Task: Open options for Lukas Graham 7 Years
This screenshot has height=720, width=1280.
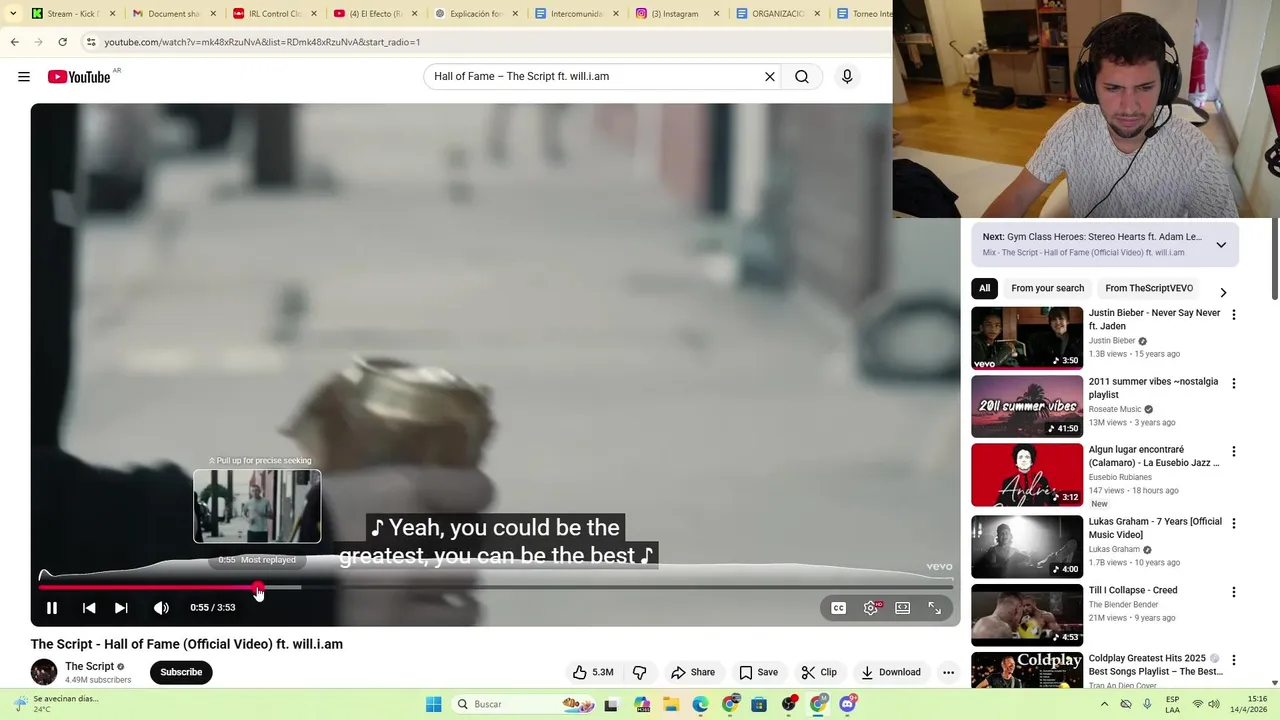Action: pyautogui.click(x=1233, y=523)
